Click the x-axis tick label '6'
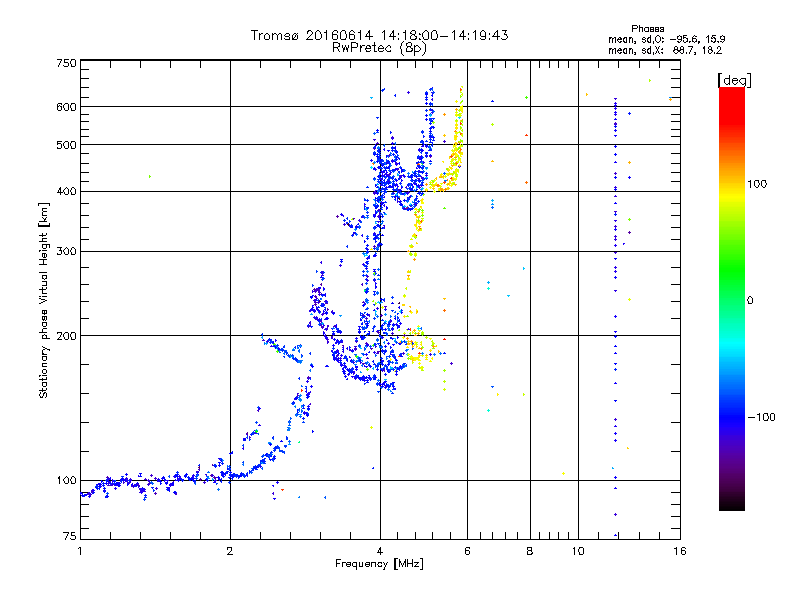The image size is (800, 600). [467, 551]
